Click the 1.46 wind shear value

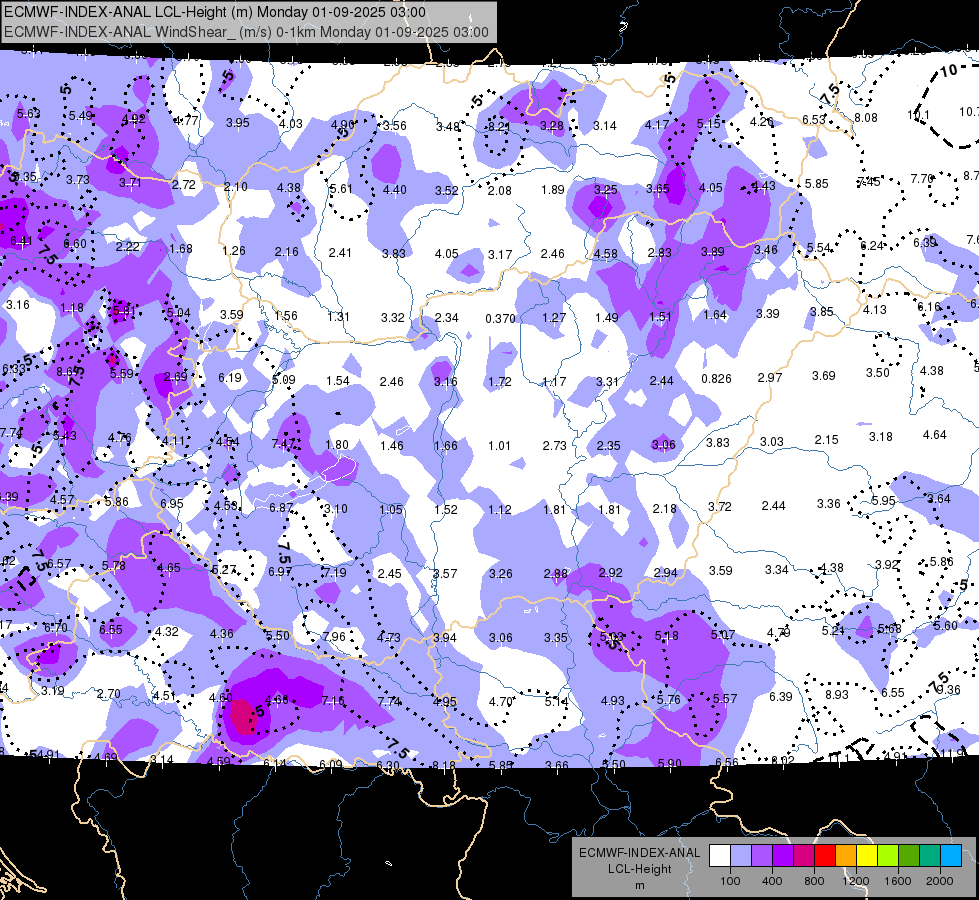[x=391, y=446]
